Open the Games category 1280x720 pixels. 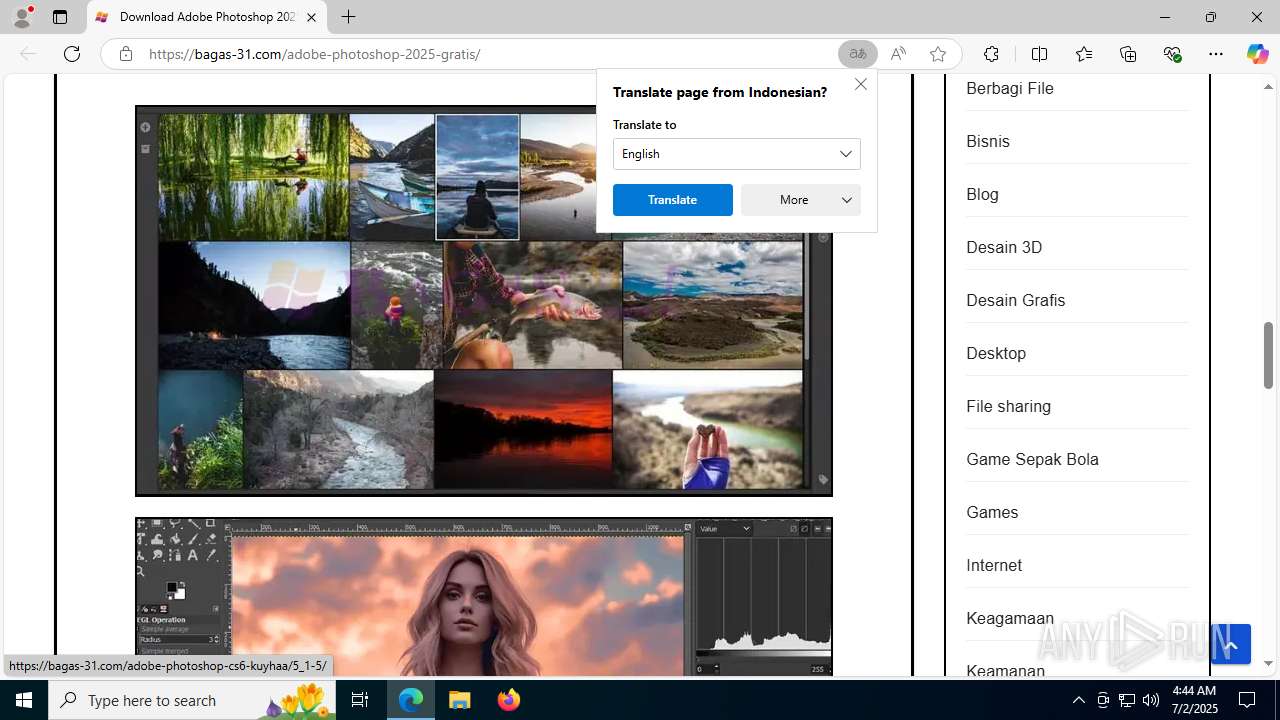point(992,512)
